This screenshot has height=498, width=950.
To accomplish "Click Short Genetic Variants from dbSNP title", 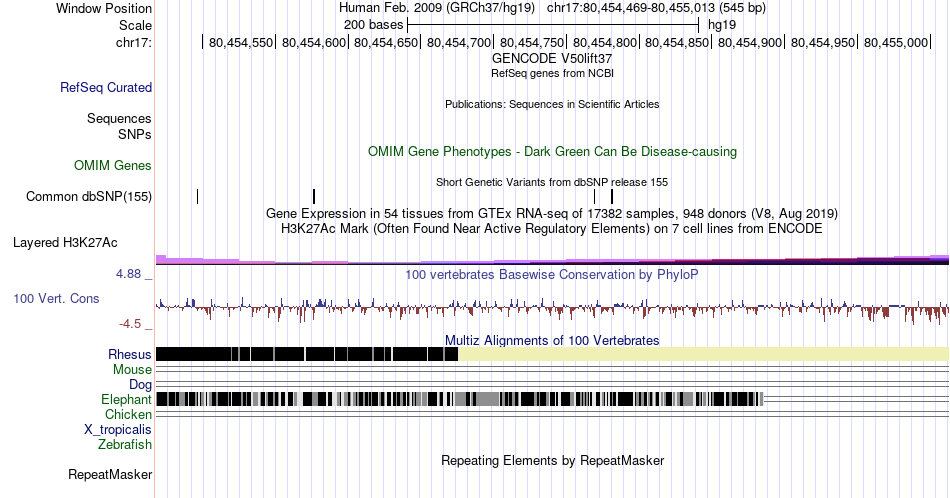I will (552, 182).
